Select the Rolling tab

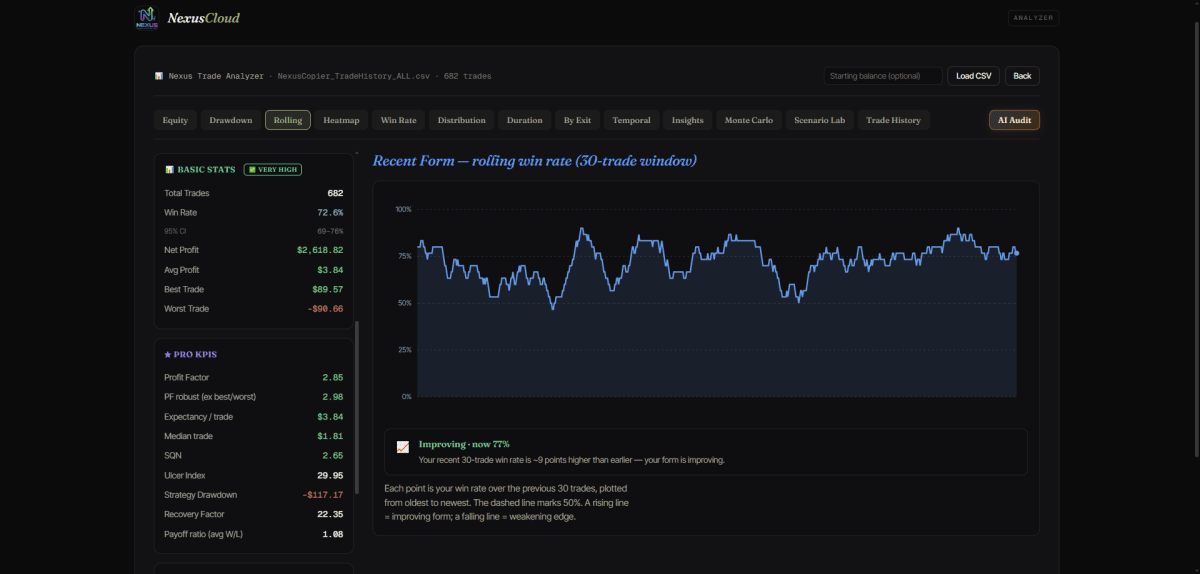[288, 120]
